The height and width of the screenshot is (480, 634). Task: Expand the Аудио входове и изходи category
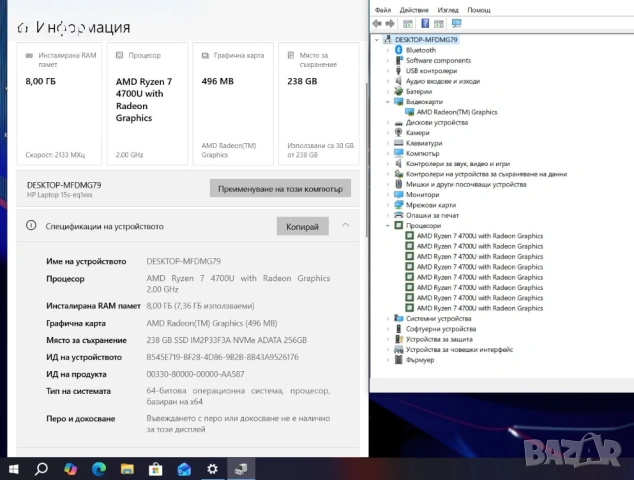coord(388,81)
